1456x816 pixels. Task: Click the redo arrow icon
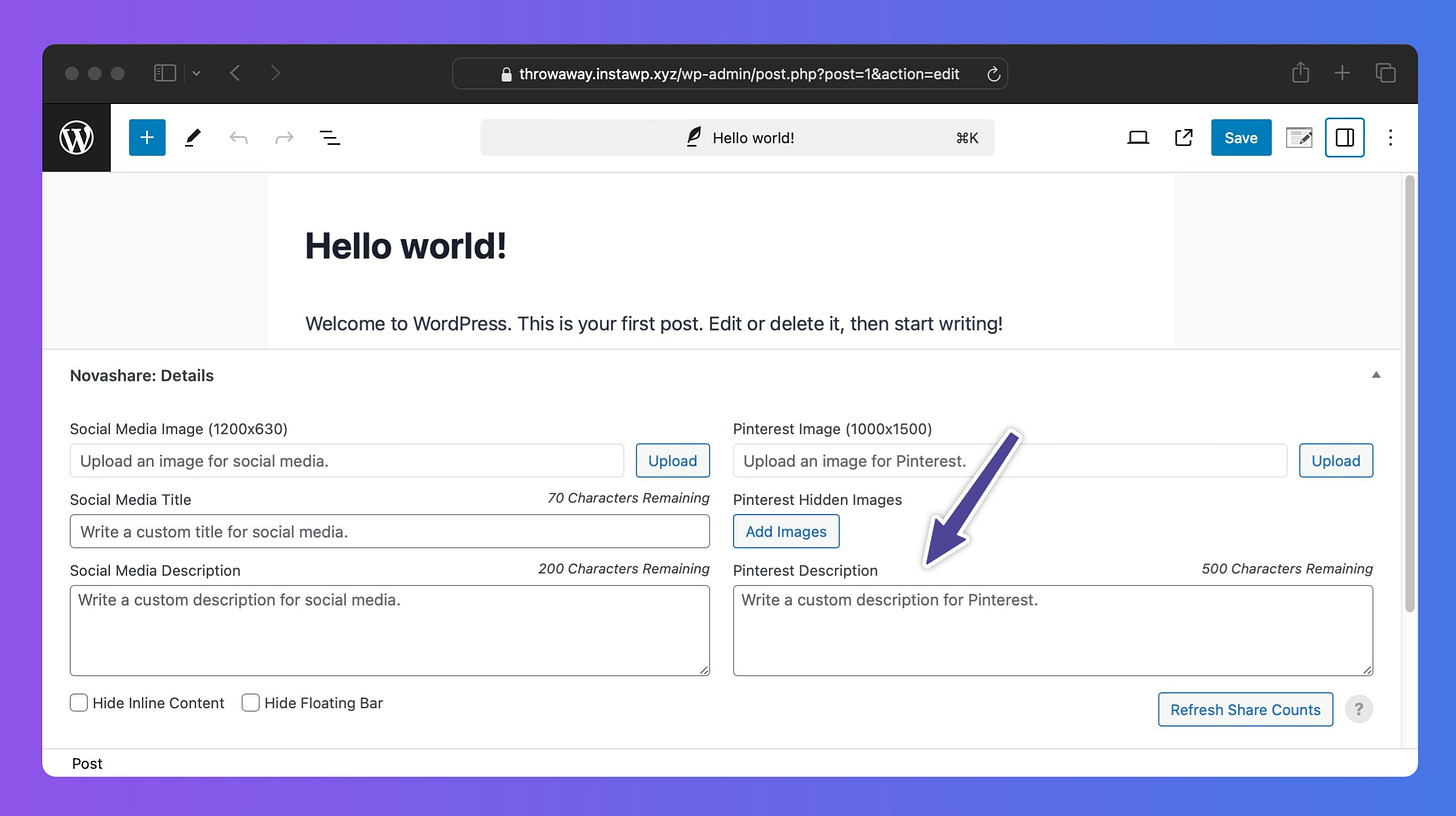(x=284, y=138)
